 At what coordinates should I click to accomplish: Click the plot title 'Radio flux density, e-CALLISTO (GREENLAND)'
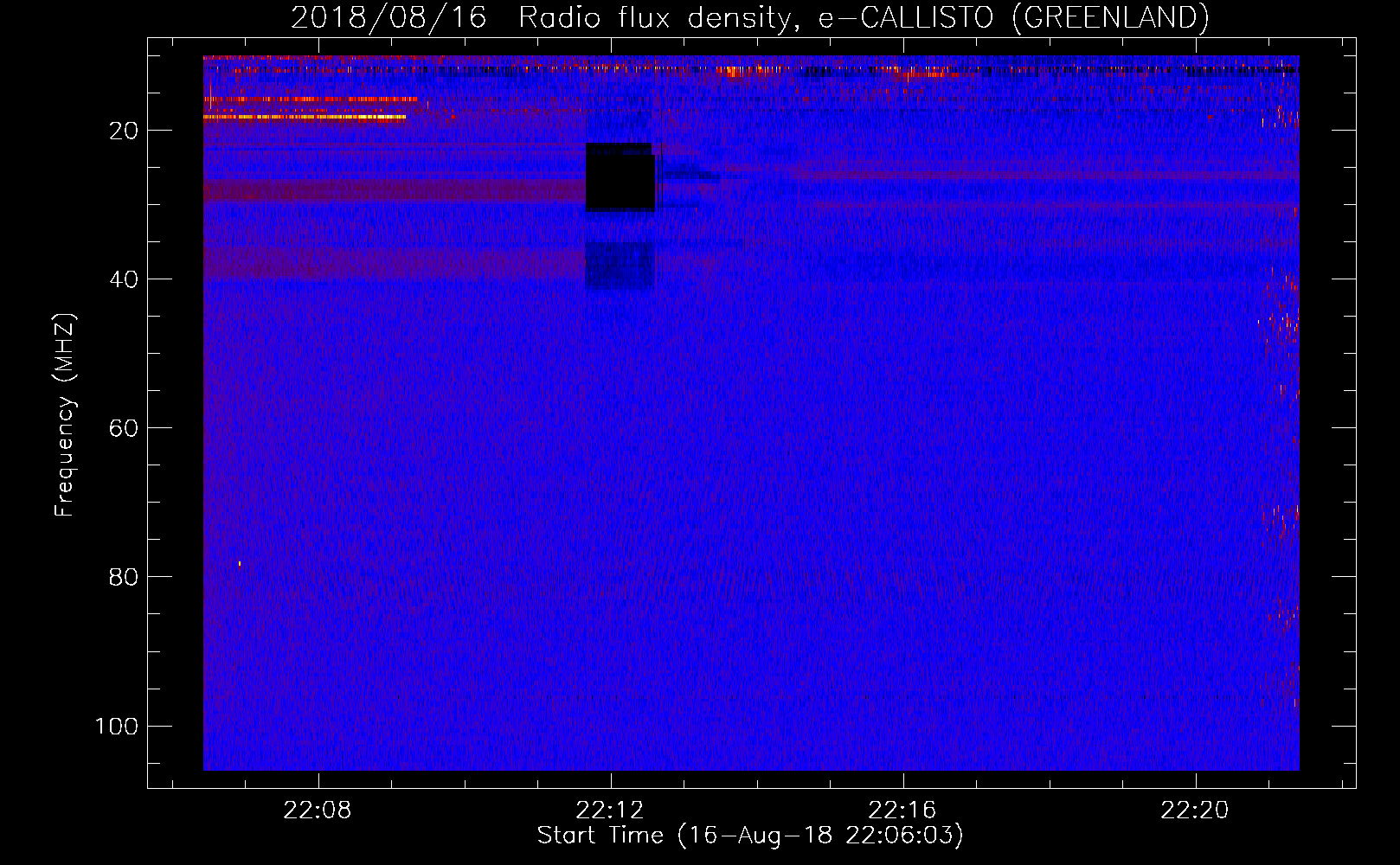[864, 17]
